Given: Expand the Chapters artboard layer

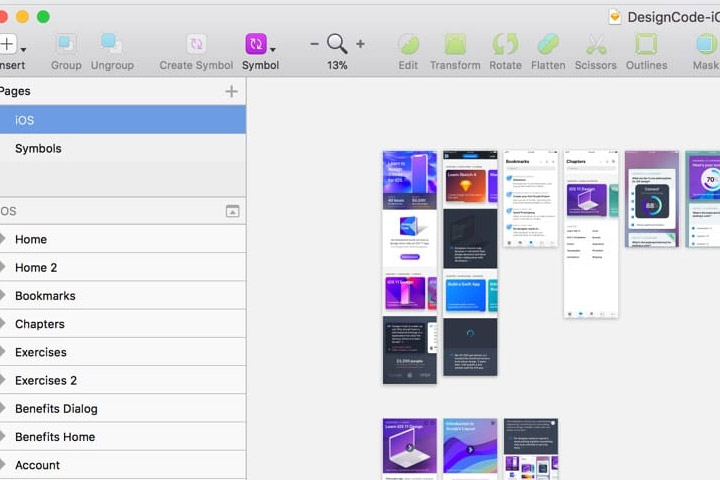Looking at the screenshot, I should pyautogui.click(x=3, y=323).
